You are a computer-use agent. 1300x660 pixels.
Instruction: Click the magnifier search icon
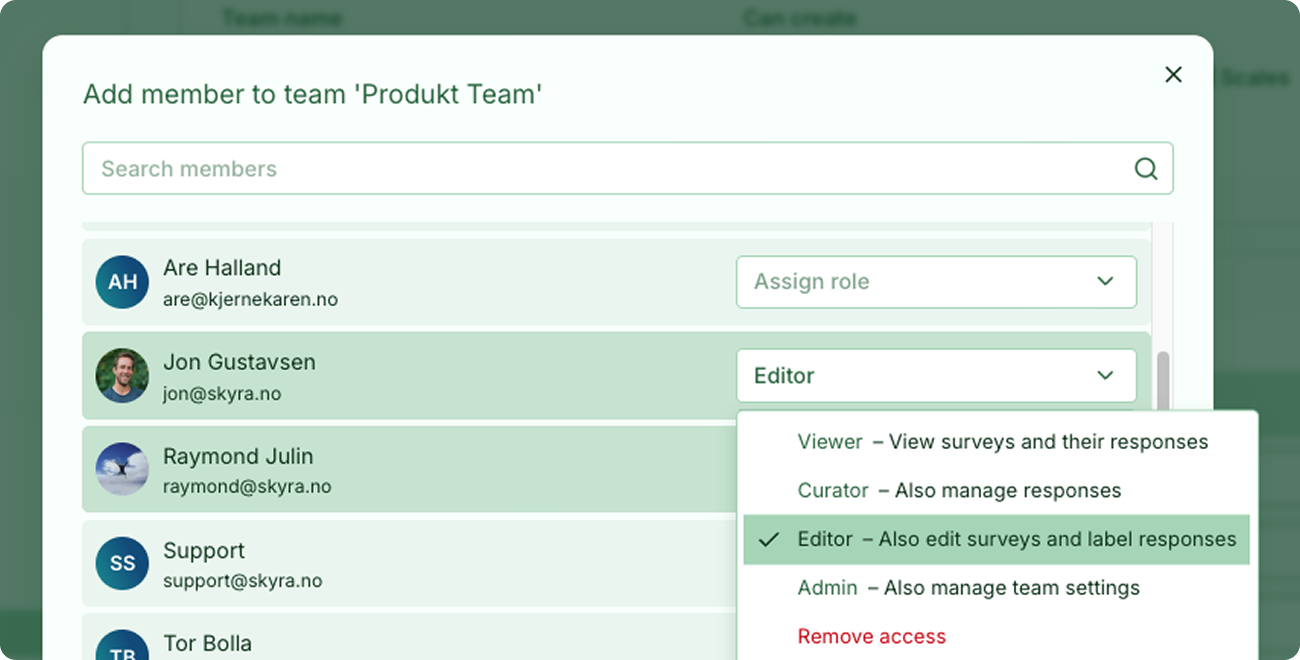(1146, 169)
